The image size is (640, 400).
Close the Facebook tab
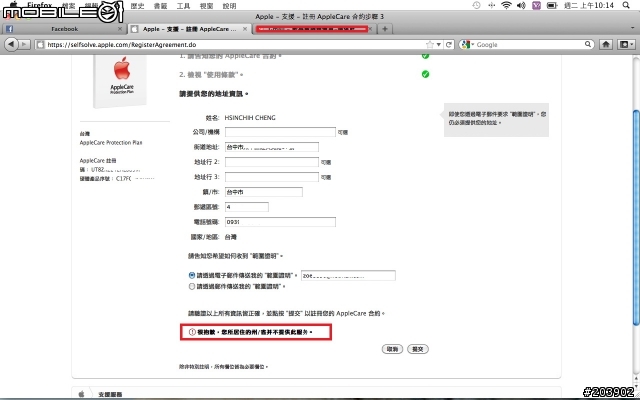pyautogui.click(x=120, y=29)
